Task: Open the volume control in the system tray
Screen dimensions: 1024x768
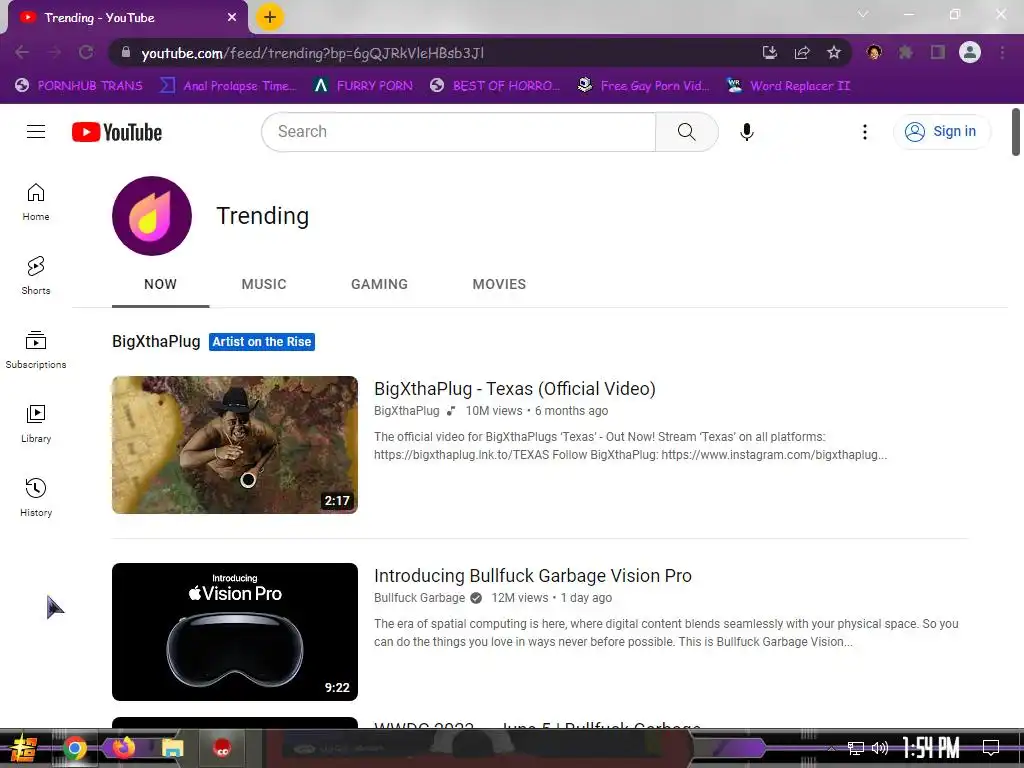Action: (880, 748)
